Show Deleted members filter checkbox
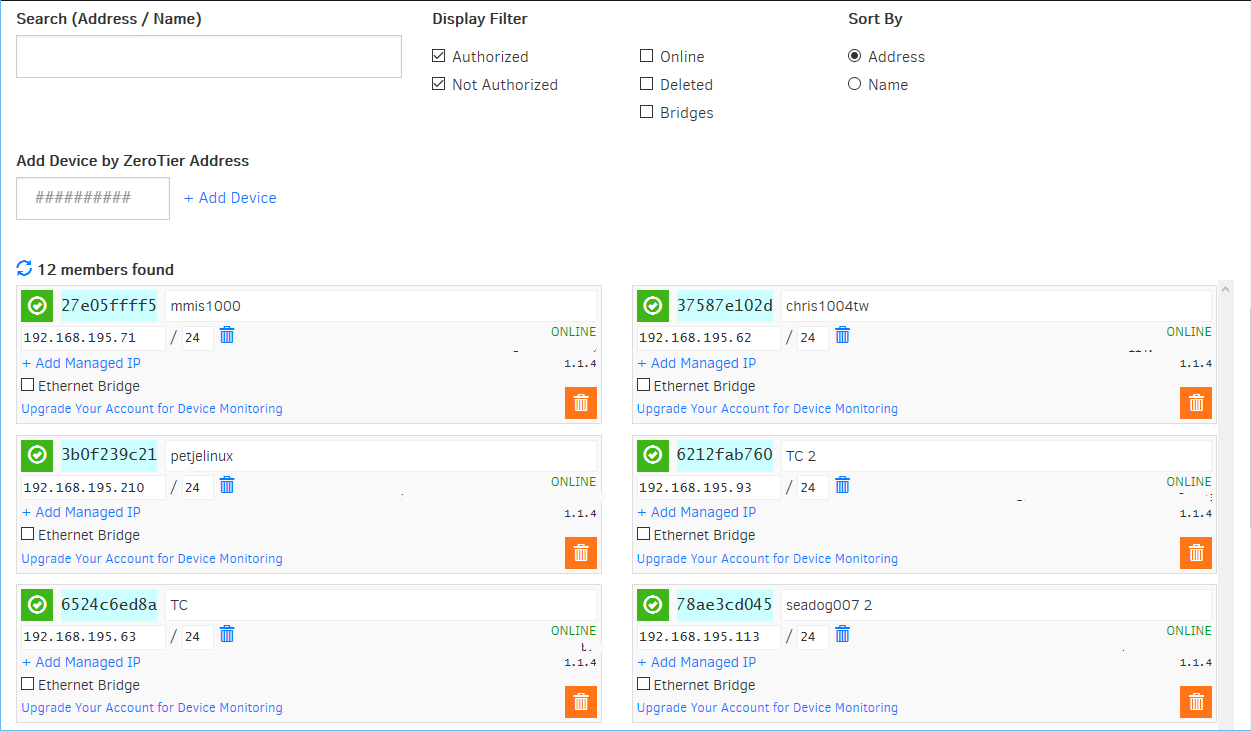Image resolution: width=1251 pixels, height=731 pixels. (647, 85)
